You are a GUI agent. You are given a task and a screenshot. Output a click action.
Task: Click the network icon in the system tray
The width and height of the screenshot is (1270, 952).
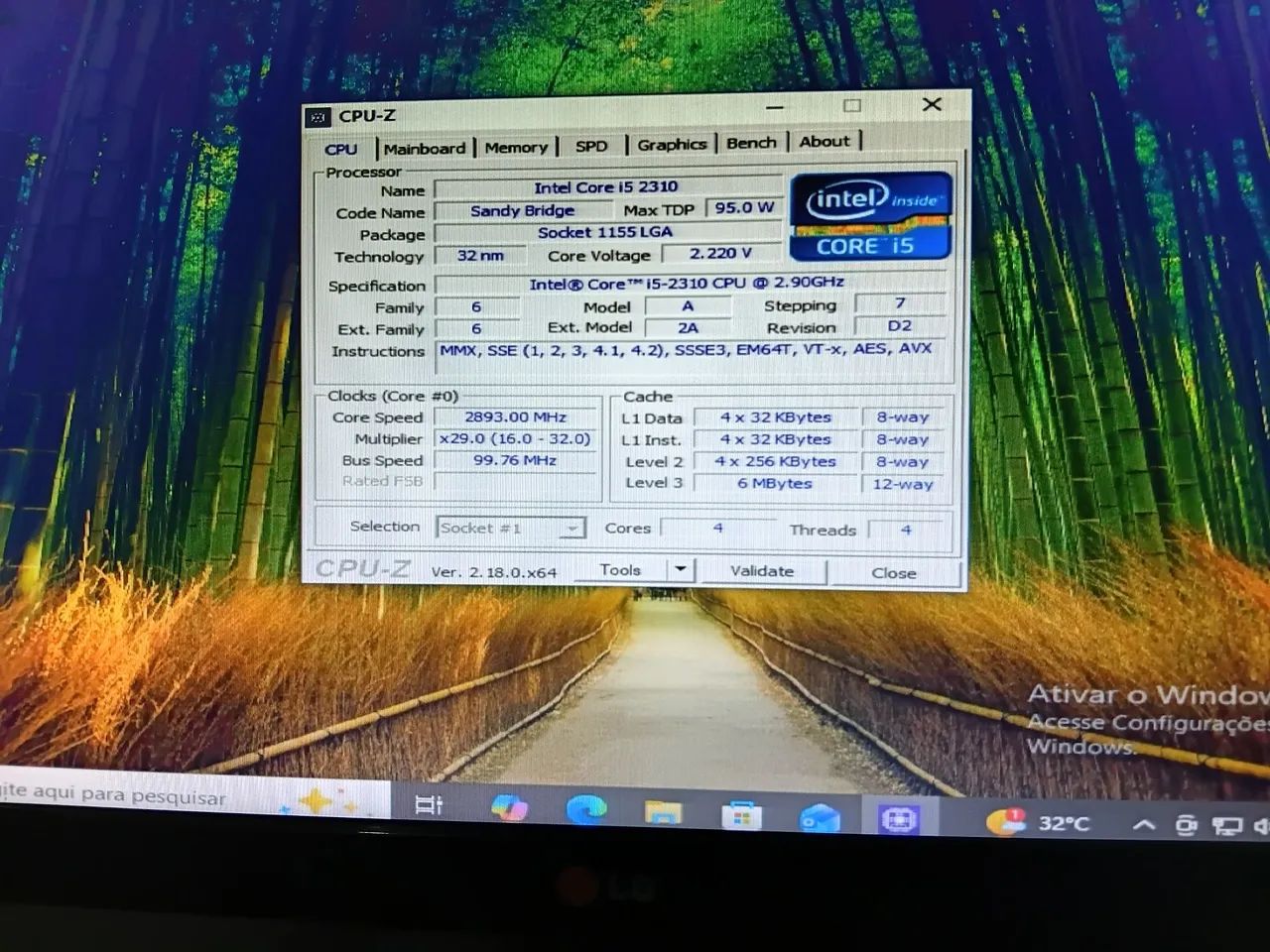[x=1228, y=825]
